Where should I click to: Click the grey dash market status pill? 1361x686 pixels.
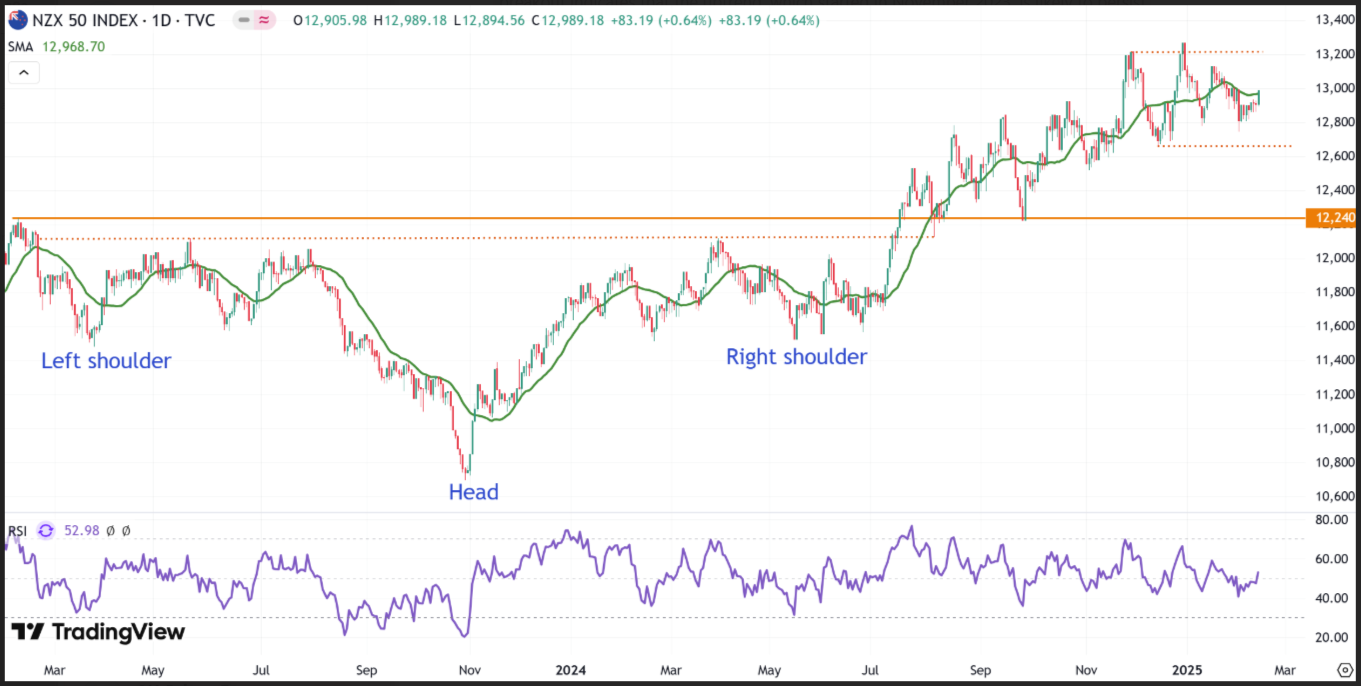[243, 20]
